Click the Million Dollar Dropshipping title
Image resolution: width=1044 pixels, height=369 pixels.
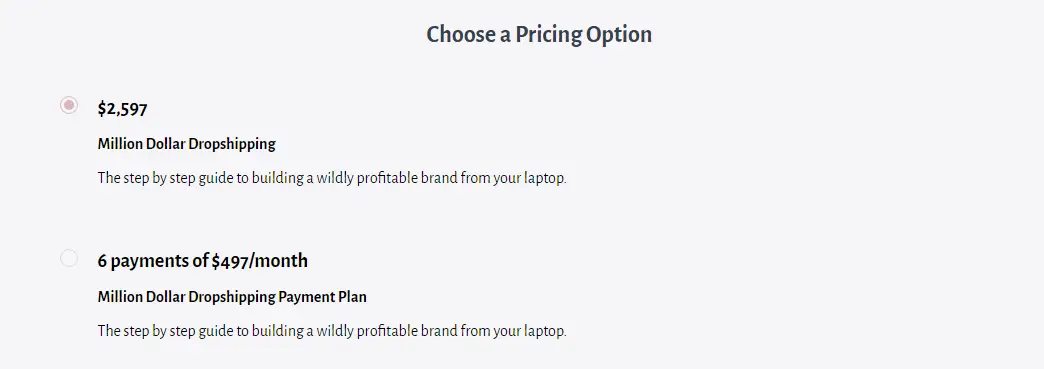coord(186,144)
